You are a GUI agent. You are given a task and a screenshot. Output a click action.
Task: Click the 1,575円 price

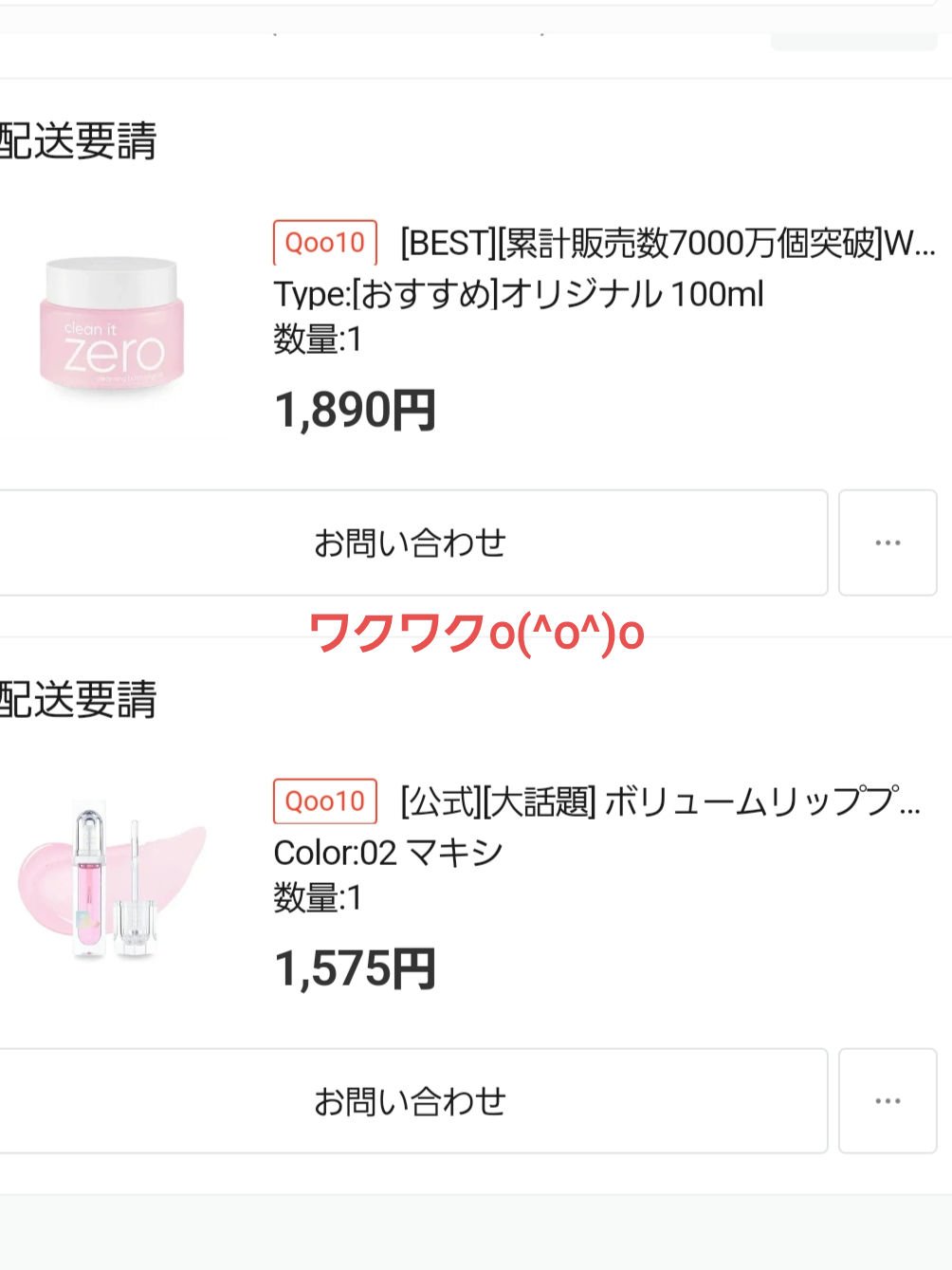[355, 969]
